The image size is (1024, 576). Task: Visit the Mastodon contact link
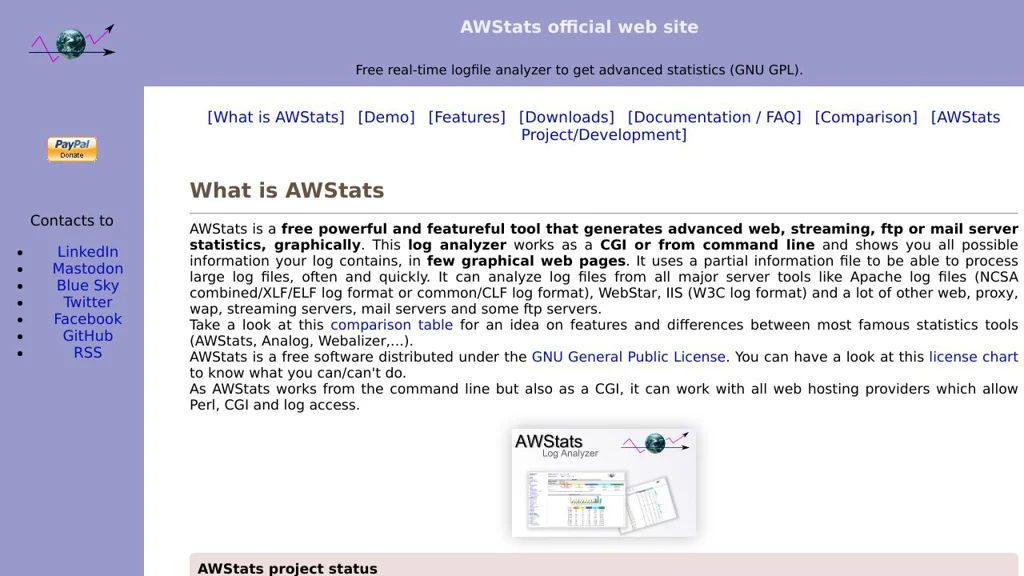click(x=88, y=268)
